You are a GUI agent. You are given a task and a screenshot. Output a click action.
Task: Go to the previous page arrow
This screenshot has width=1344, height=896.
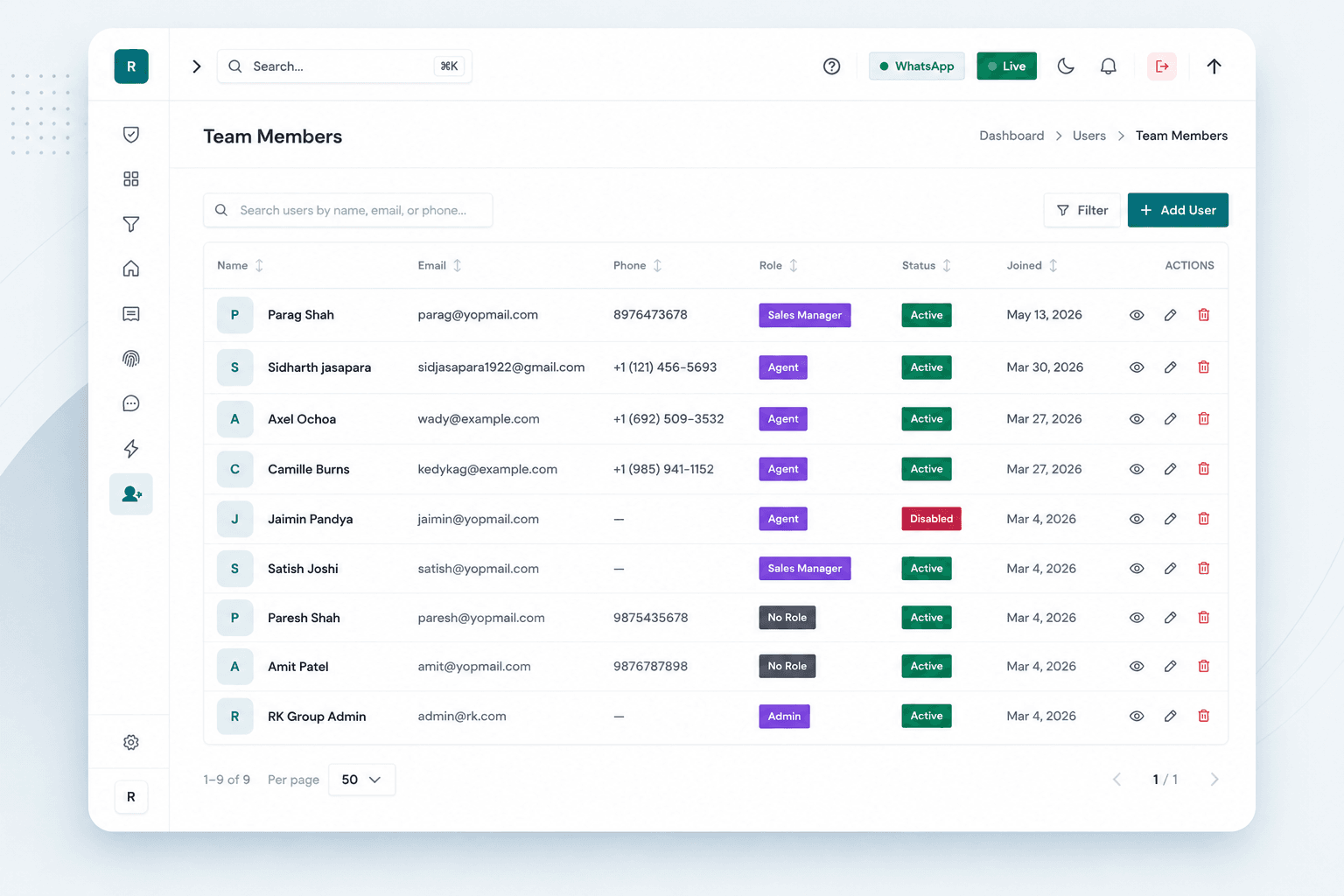(1116, 780)
